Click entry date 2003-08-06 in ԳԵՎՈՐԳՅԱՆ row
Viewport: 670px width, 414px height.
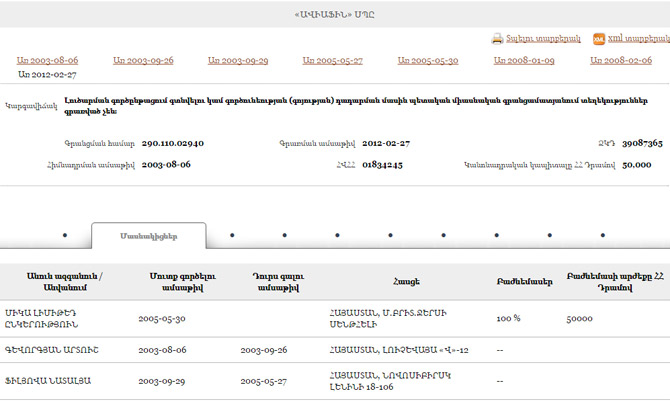[162, 350]
